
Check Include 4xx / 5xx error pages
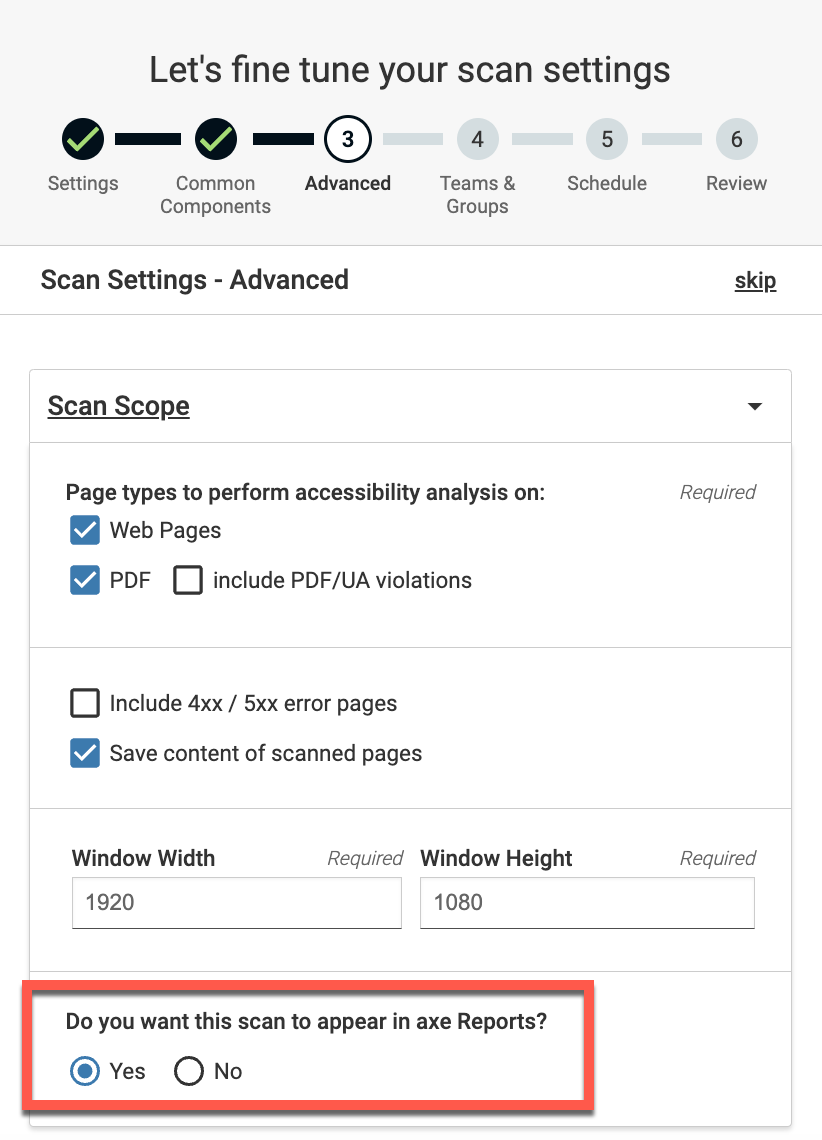coord(84,703)
